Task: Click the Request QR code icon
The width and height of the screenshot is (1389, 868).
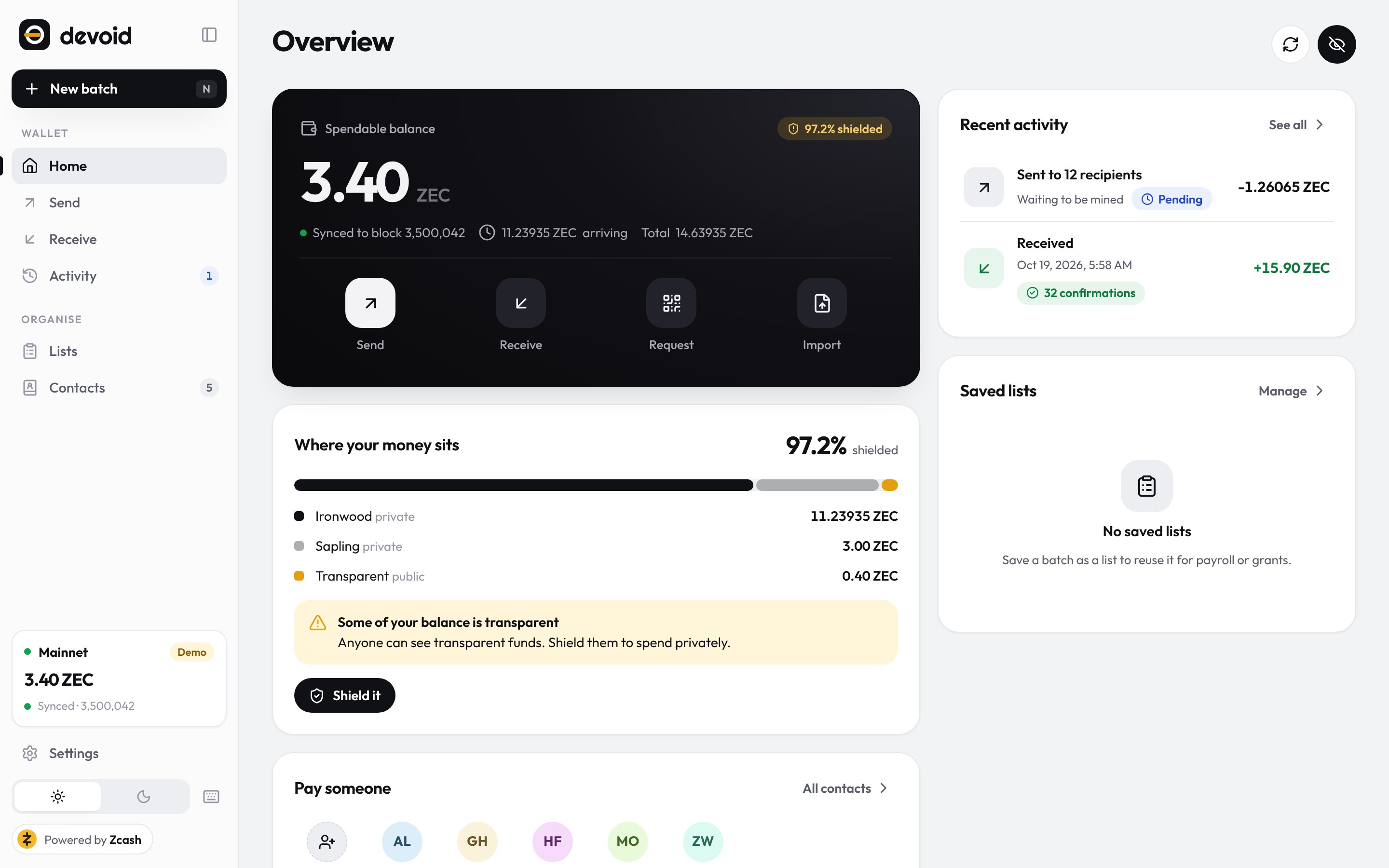Action: click(671, 303)
